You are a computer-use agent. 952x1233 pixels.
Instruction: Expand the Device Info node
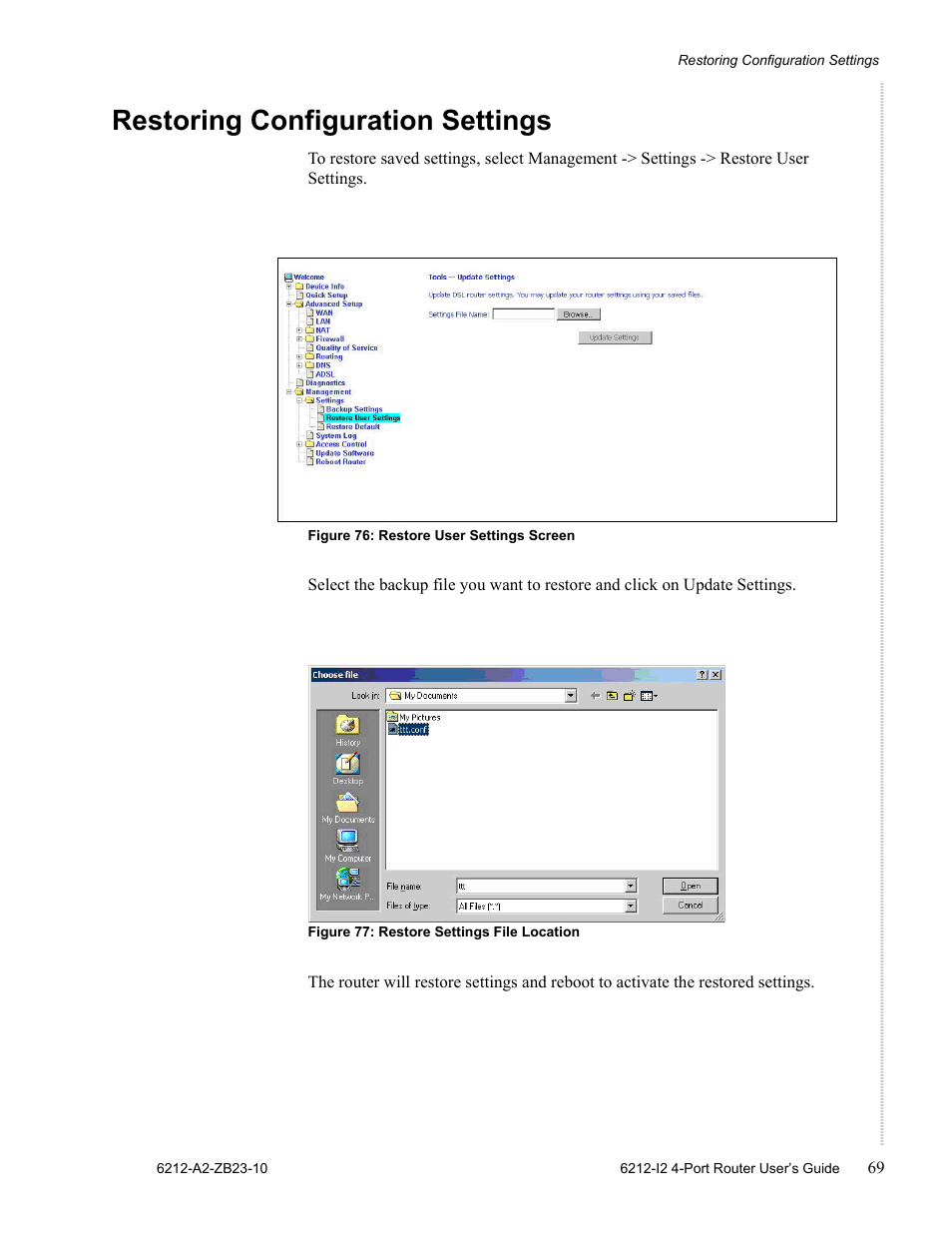pyautogui.click(x=289, y=287)
